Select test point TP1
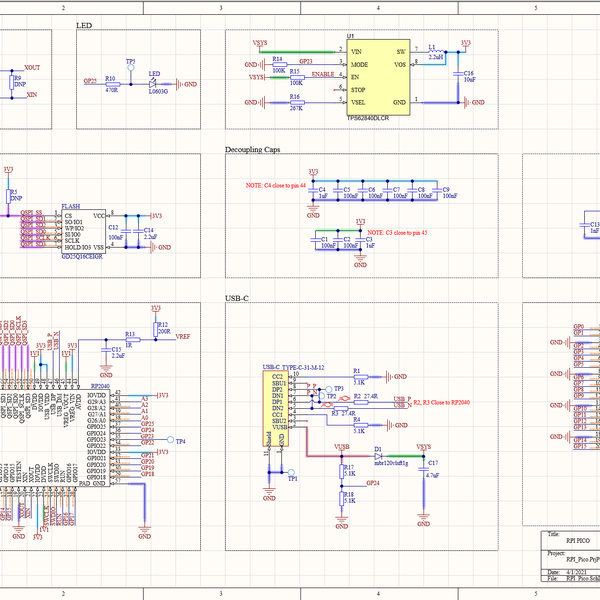The height and width of the screenshot is (600, 600). (291, 473)
